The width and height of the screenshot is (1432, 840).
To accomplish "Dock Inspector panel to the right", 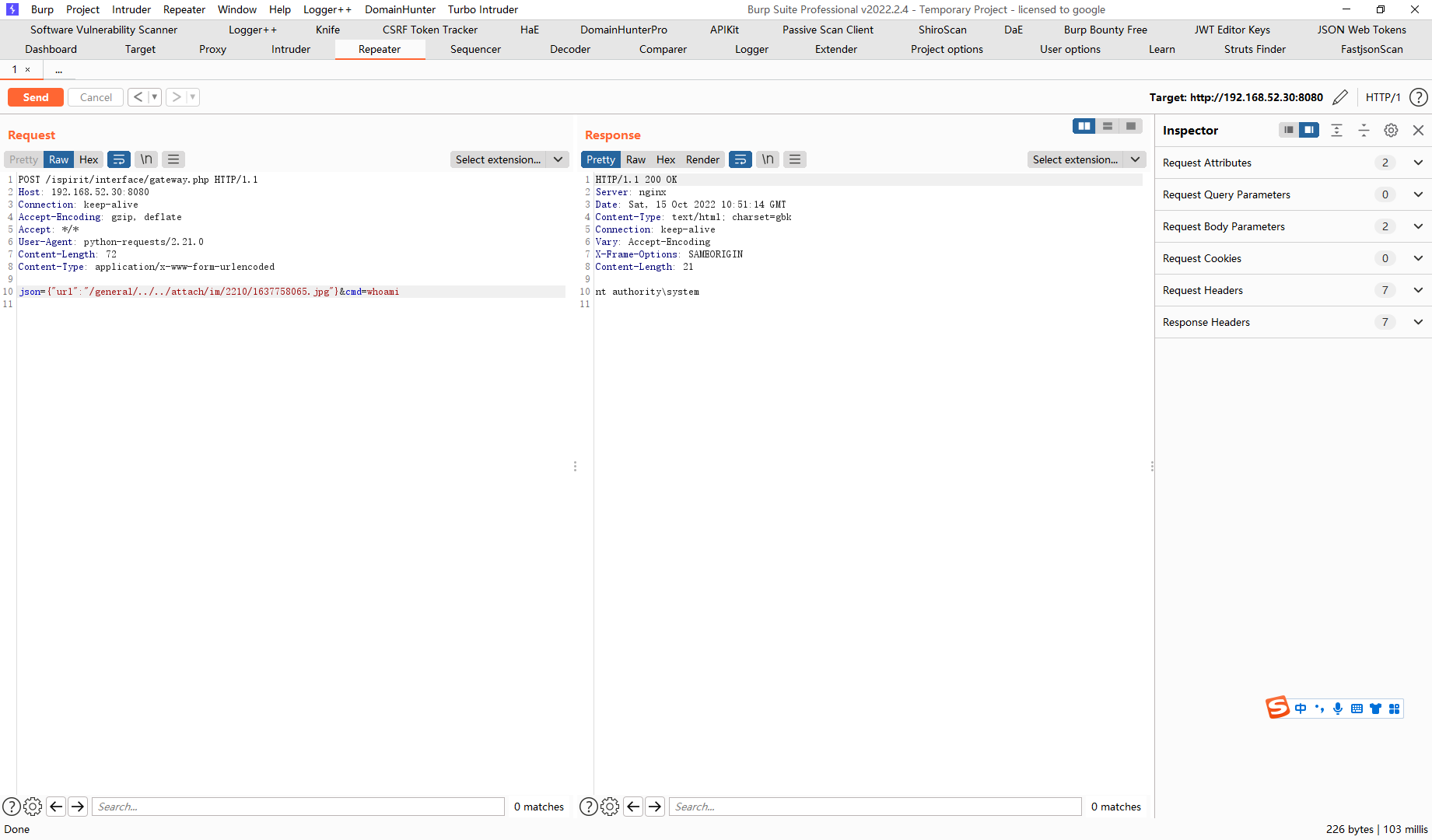I will click(x=1309, y=130).
